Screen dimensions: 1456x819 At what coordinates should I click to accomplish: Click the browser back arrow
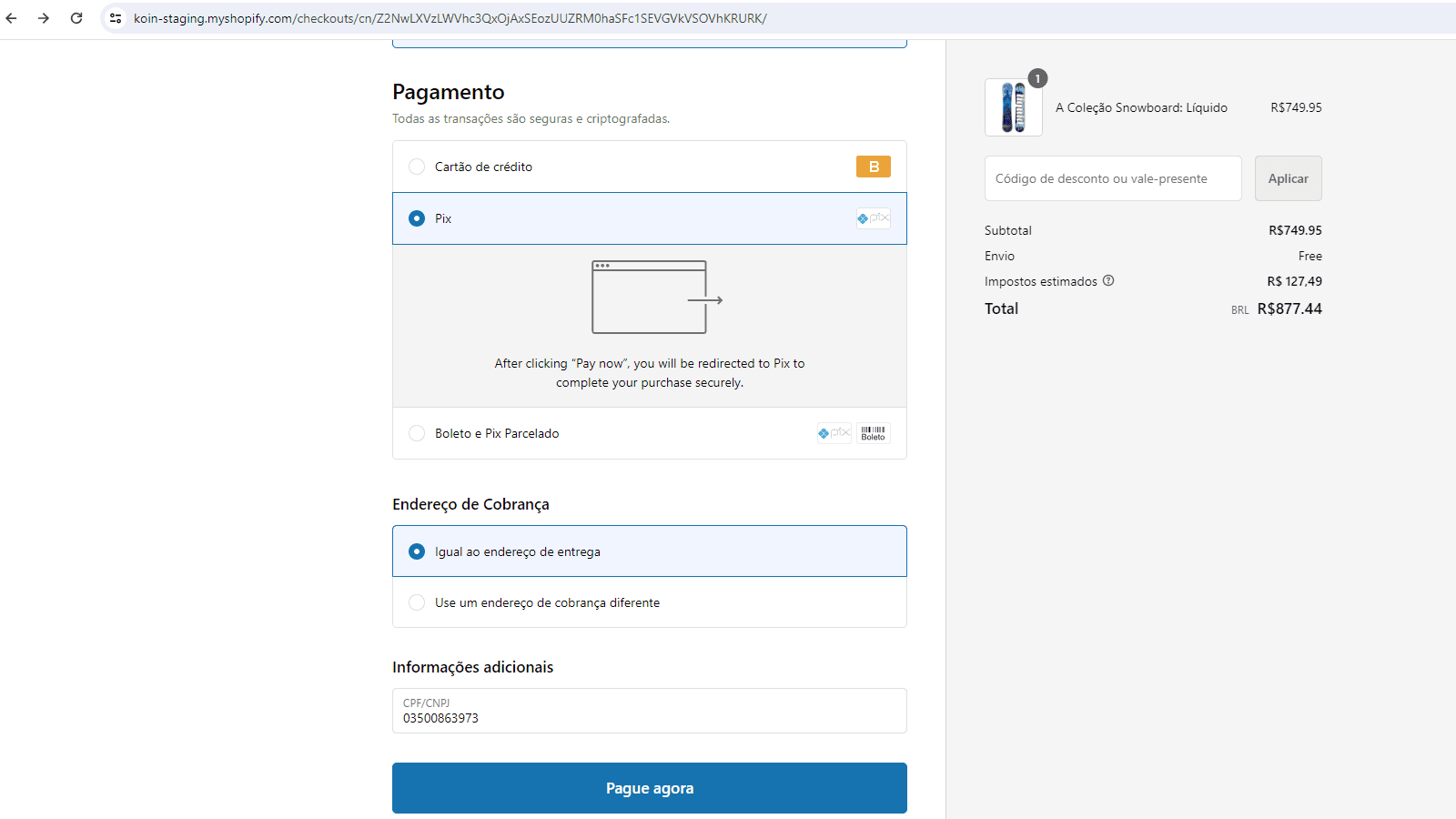click(12, 18)
